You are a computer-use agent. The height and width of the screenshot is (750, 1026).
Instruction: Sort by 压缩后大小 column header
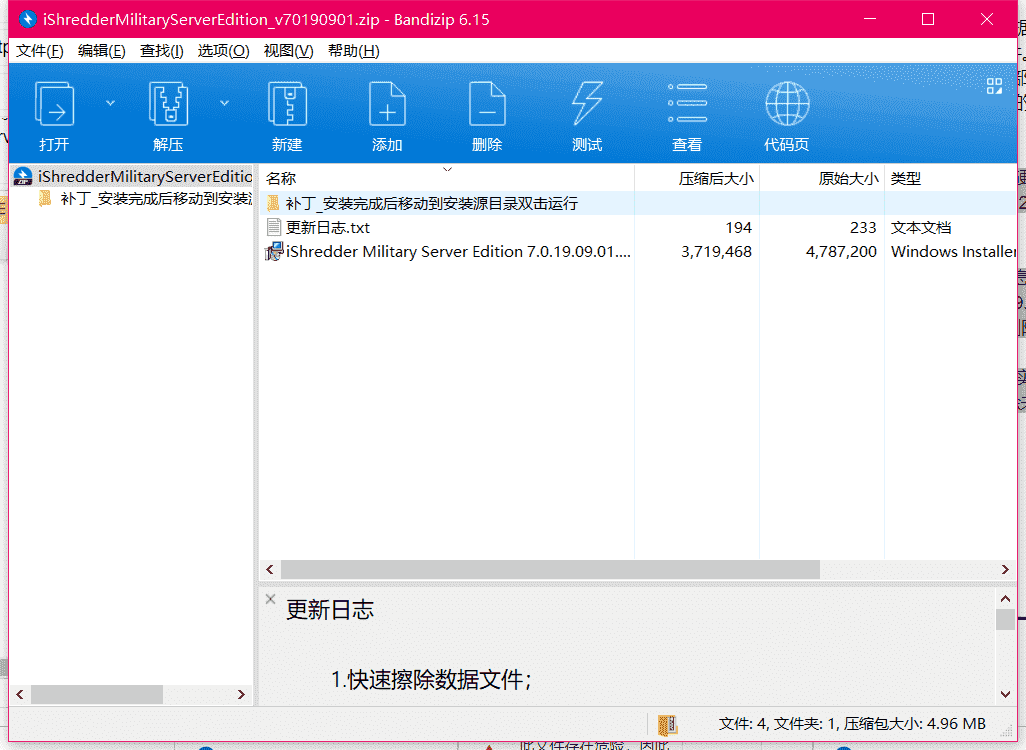[697, 178]
